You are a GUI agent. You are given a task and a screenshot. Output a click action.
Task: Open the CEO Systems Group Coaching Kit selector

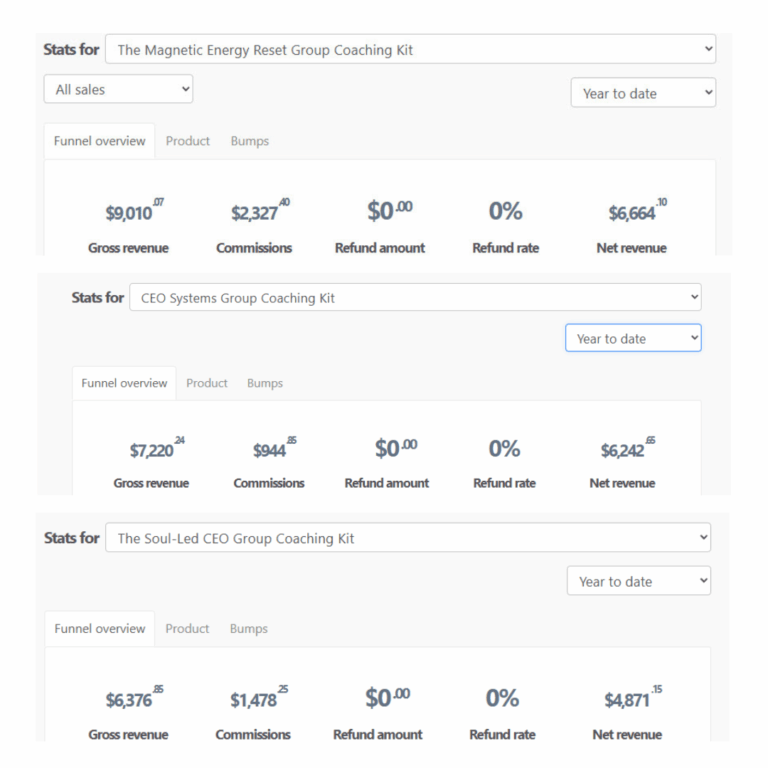(415, 297)
